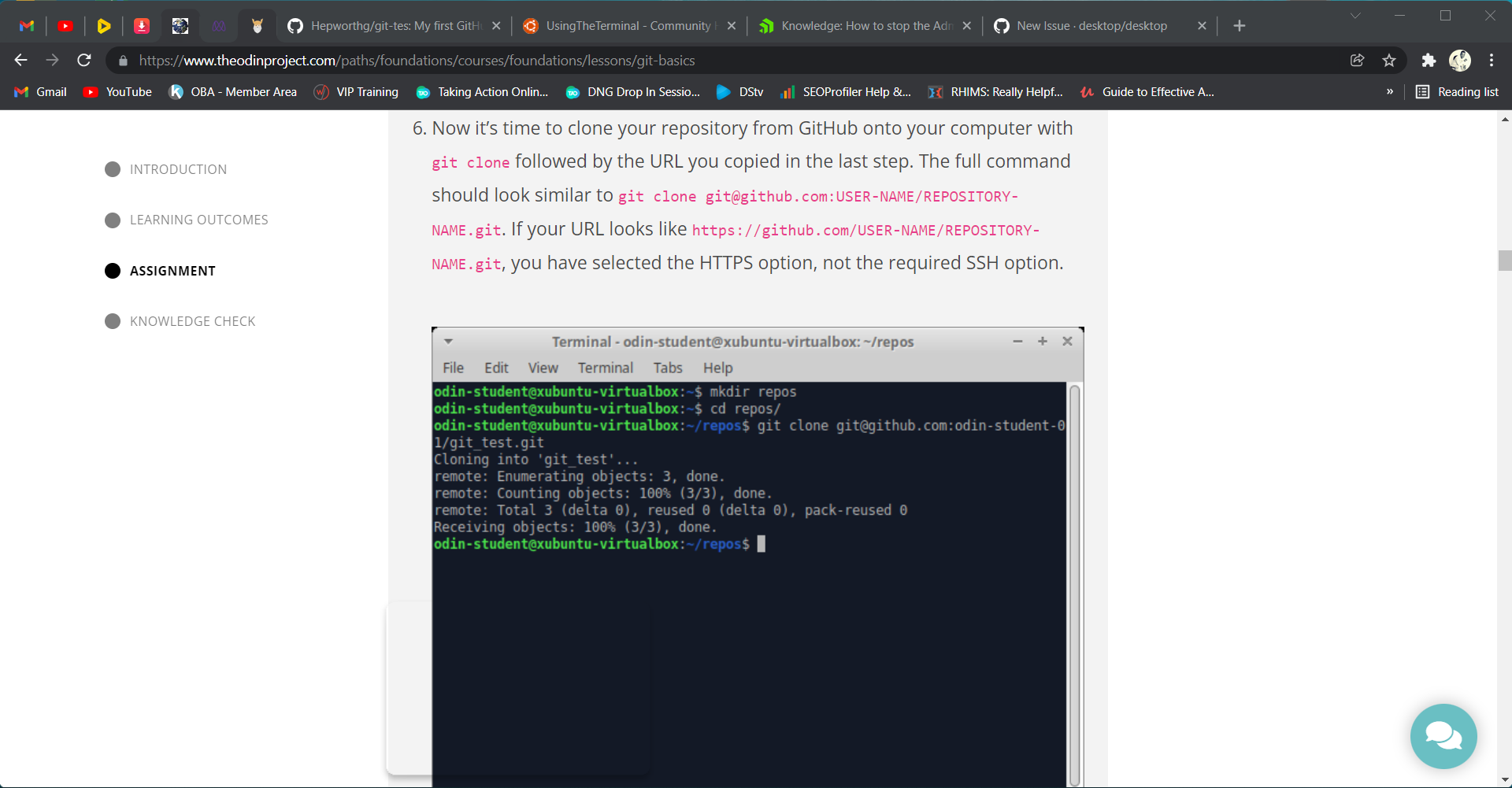Screen dimensions: 1512x788
Task: Open the Extensions puzzle piece icon
Action: tap(1428, 60)
